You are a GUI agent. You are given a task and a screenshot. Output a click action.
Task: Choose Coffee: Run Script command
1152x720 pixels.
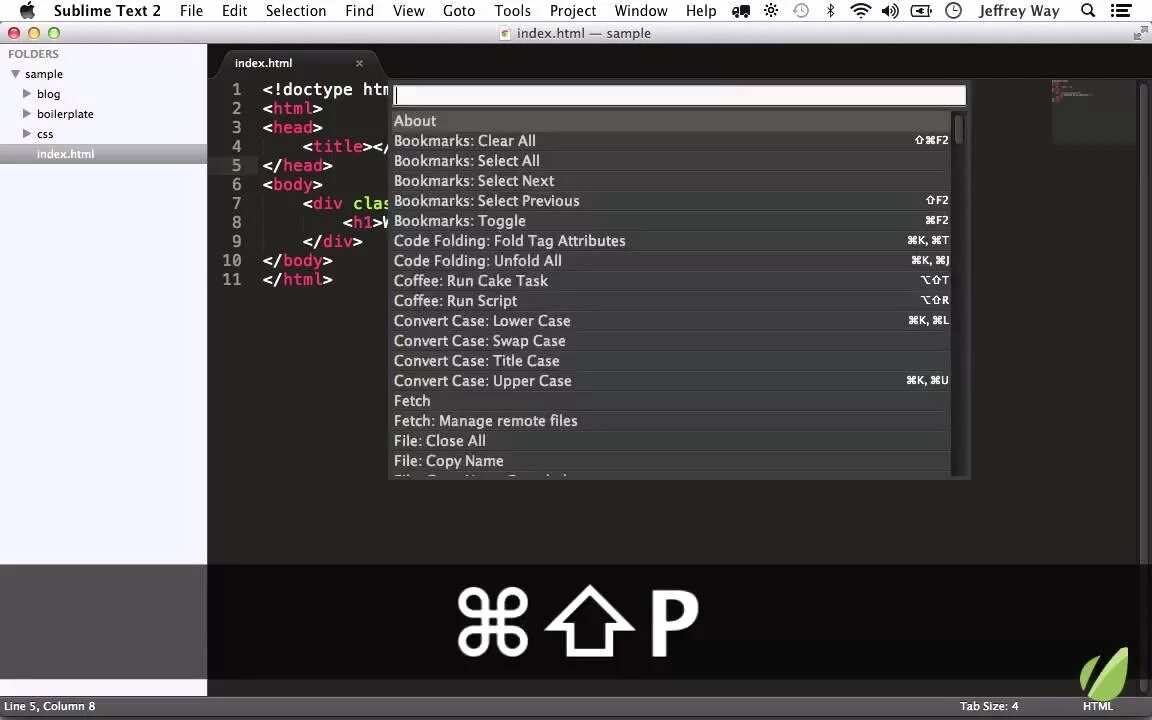[672, 301]
